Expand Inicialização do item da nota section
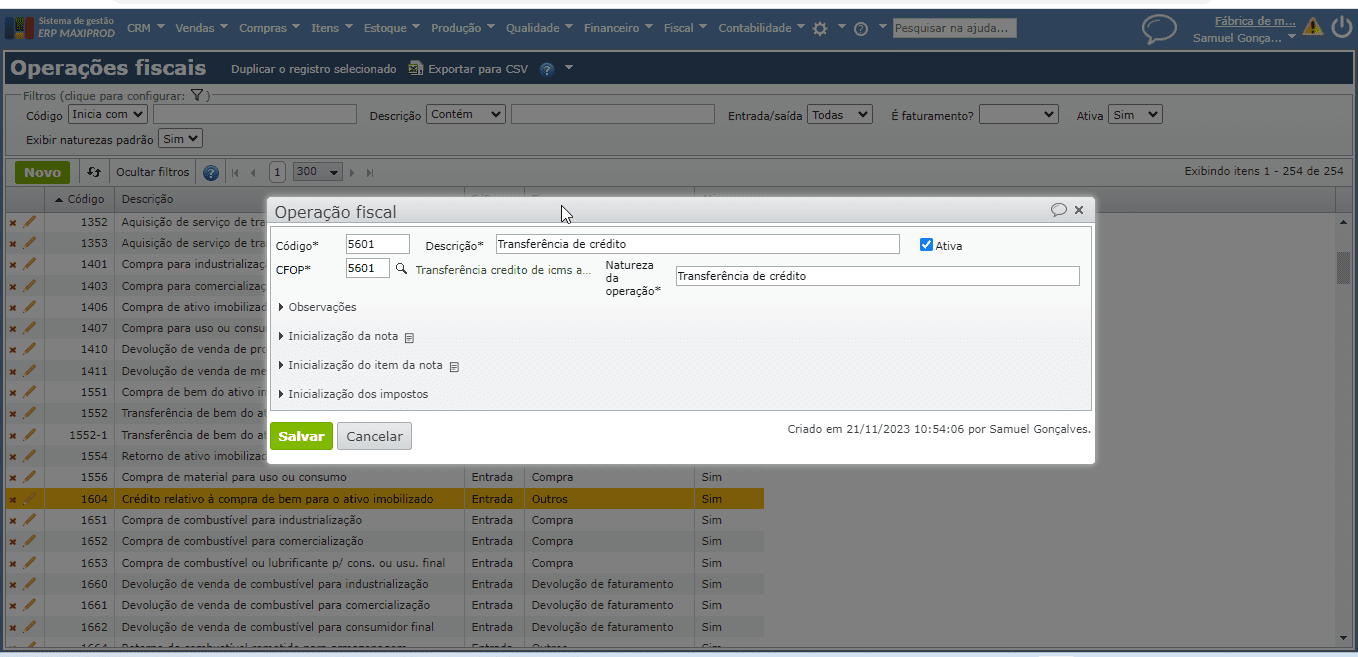Image resolution: width=1358 pixels, height=657 pixels. 360,365
